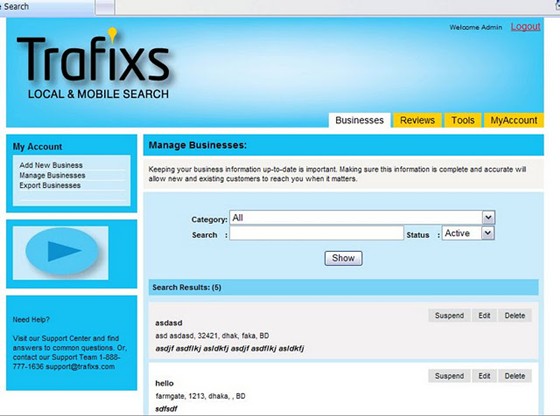
Task: Click into the Search text field
Action: point(316,234)
